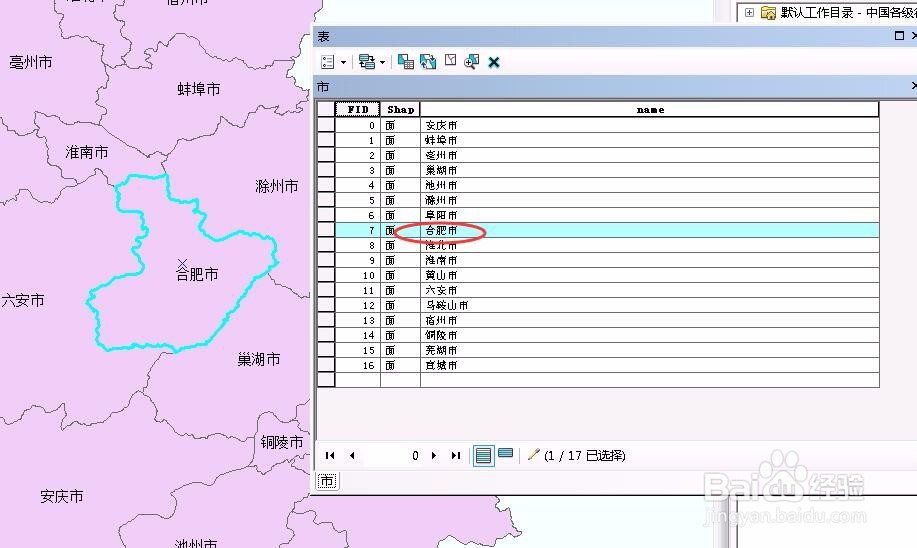917x548 pixels.
Task: Click the name cell 池州市
Action: 650,185
